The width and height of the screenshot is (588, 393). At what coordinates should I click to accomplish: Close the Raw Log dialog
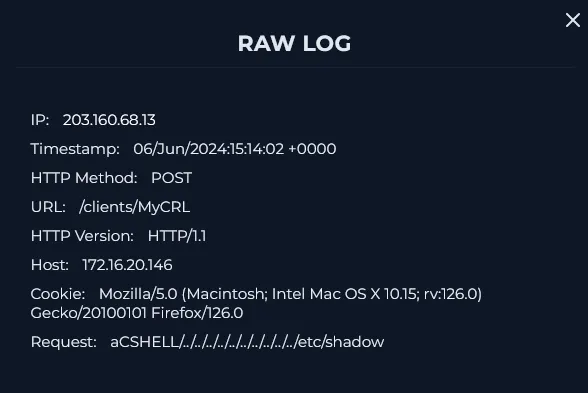tap(573, 20)
